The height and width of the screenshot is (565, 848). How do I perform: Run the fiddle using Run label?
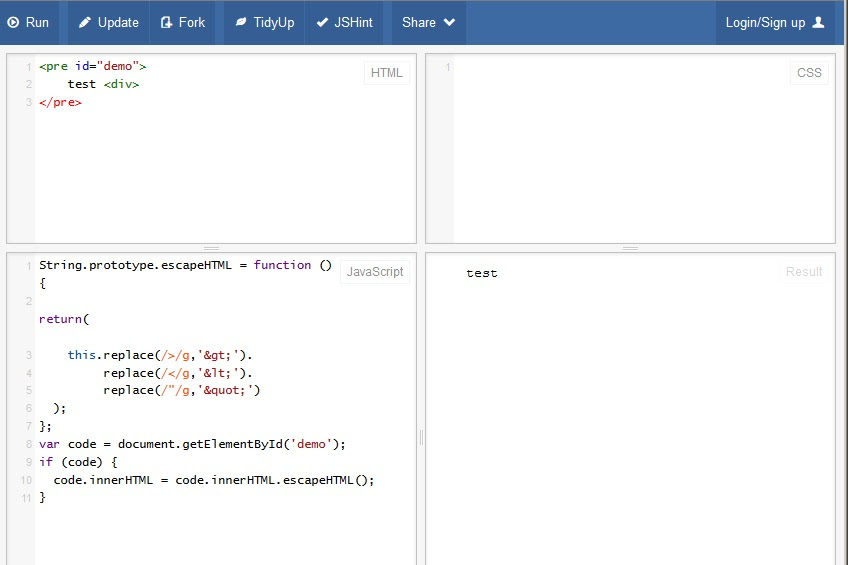37,22
